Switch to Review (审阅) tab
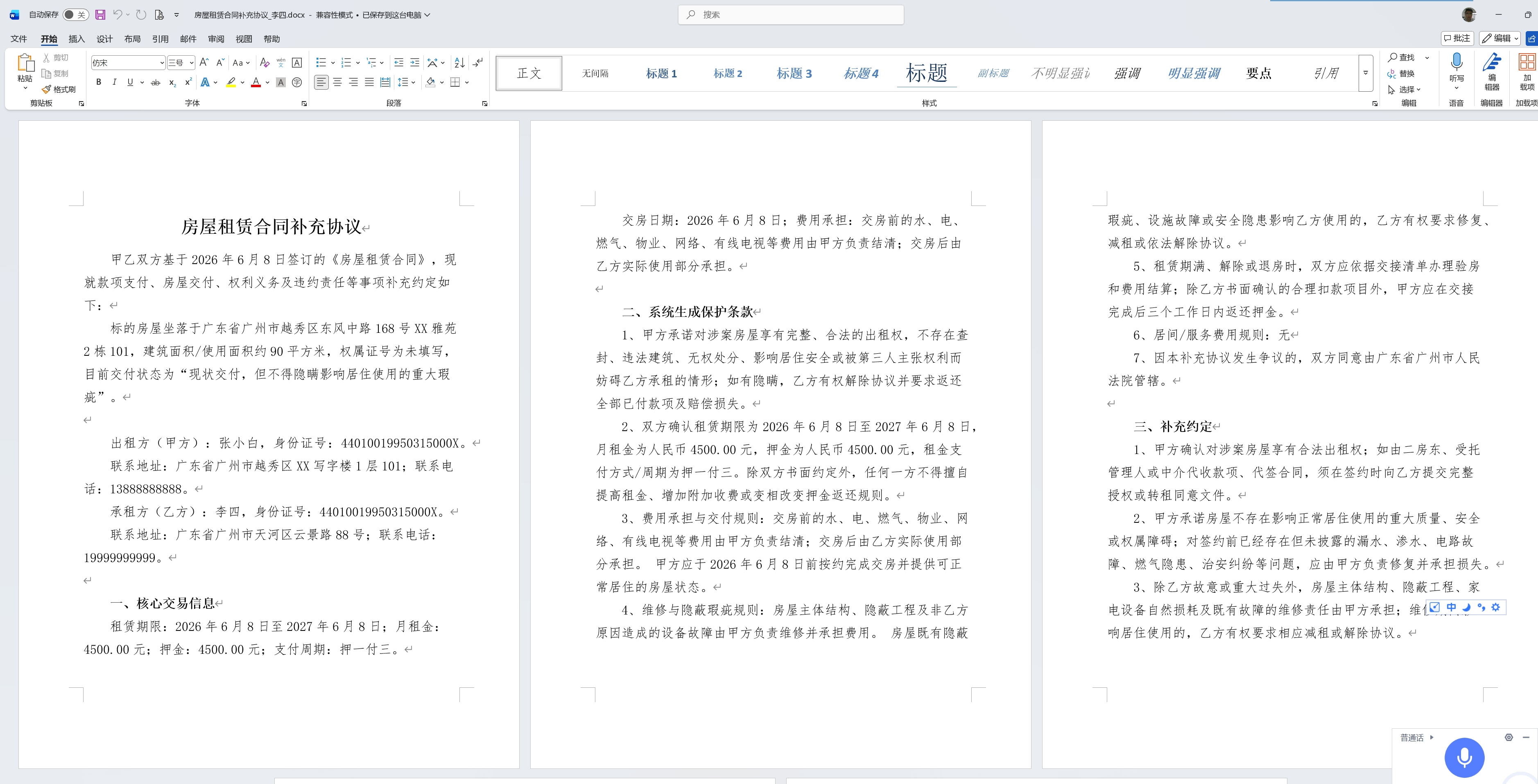 click(216, 39)
